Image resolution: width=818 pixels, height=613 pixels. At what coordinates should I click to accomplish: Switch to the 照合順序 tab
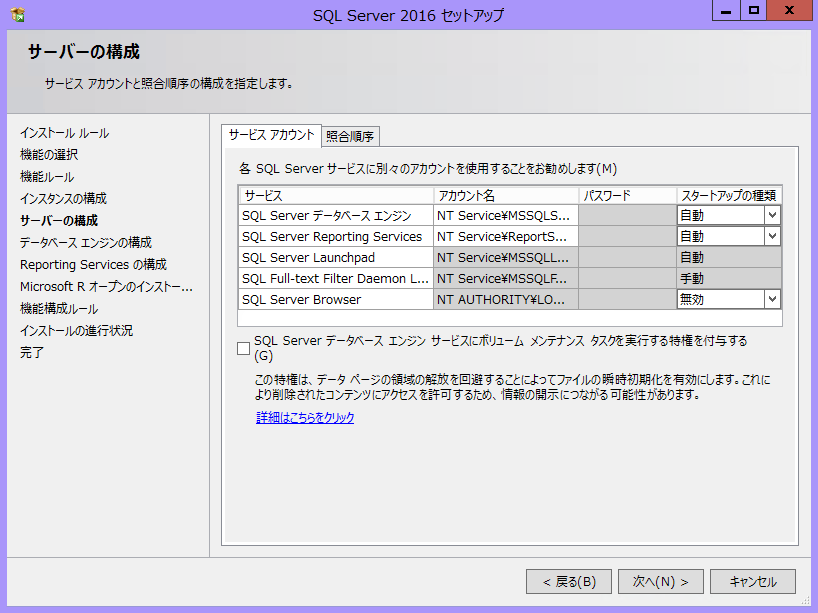[350, 137]
